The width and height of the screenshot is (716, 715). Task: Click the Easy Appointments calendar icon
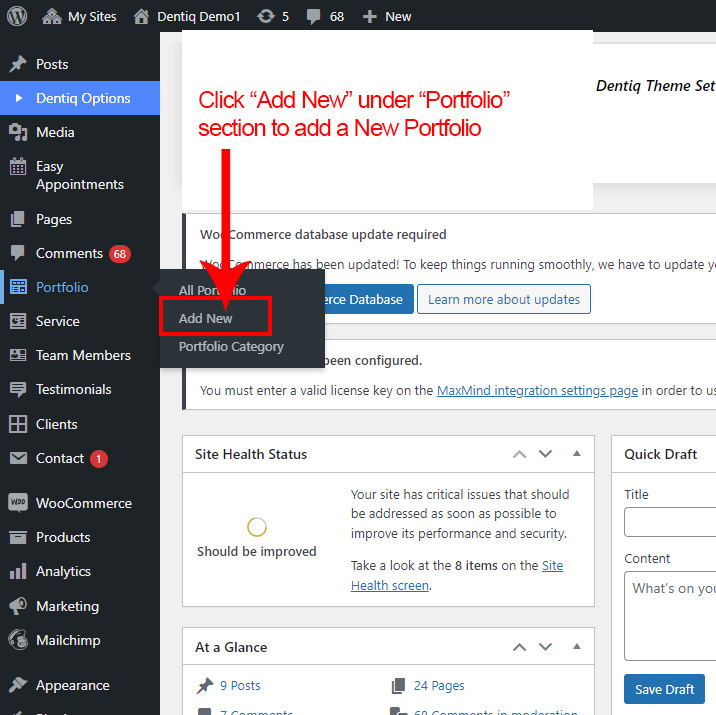pos(18,167)
